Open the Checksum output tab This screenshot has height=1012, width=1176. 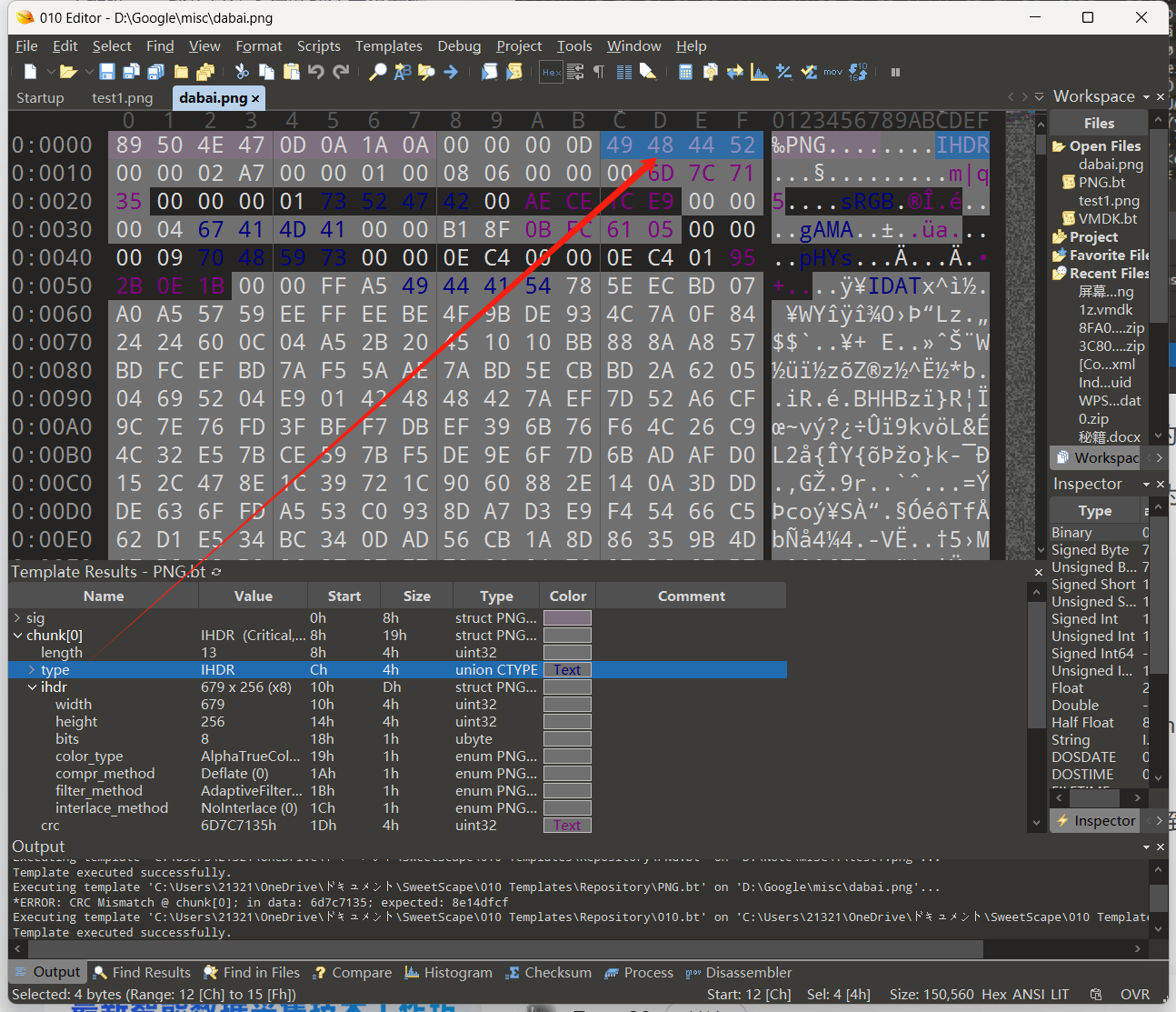(548, 973)
